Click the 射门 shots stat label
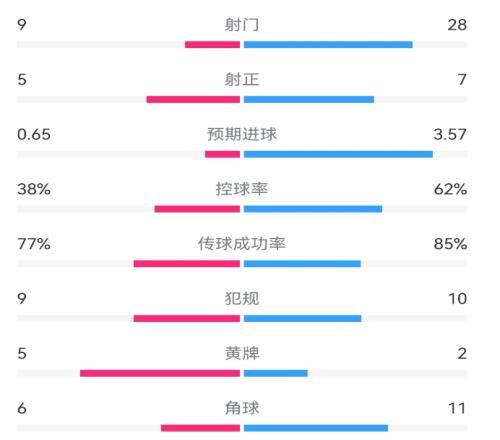Image resolution: width=500 pixels, height=440 pixels. click(242, 25)
